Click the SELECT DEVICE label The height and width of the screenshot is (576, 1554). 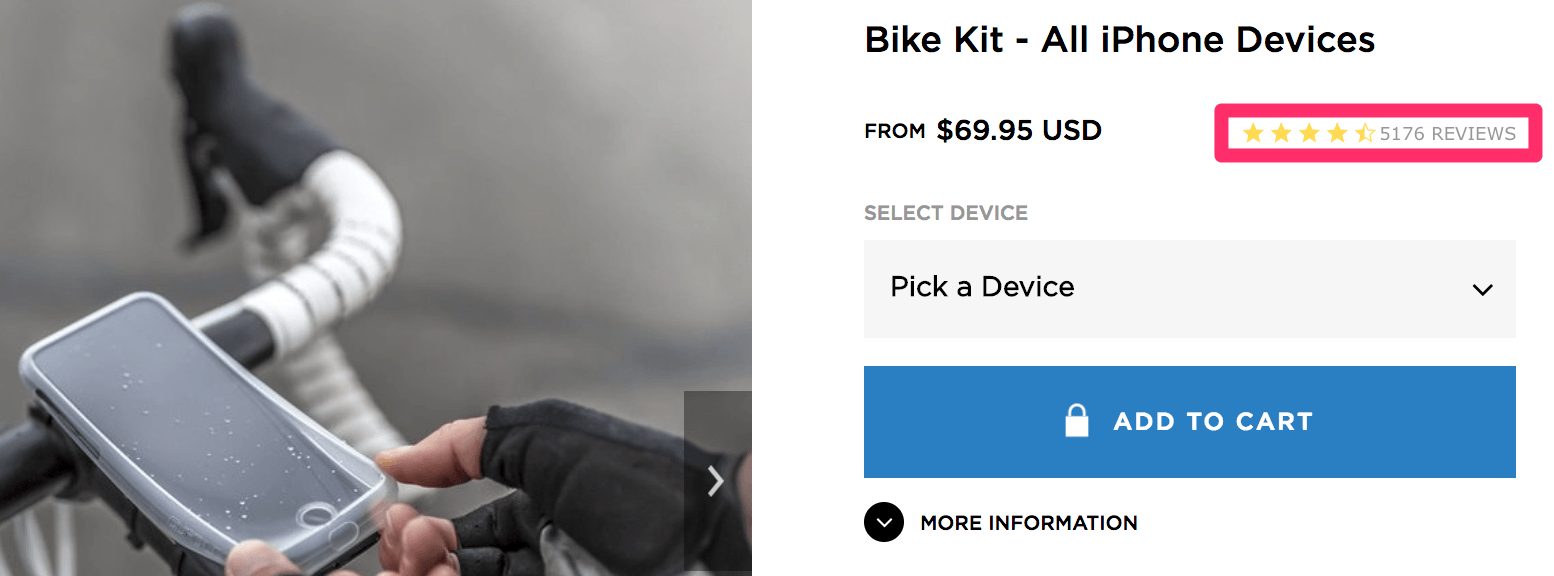(x=945, y=213)
